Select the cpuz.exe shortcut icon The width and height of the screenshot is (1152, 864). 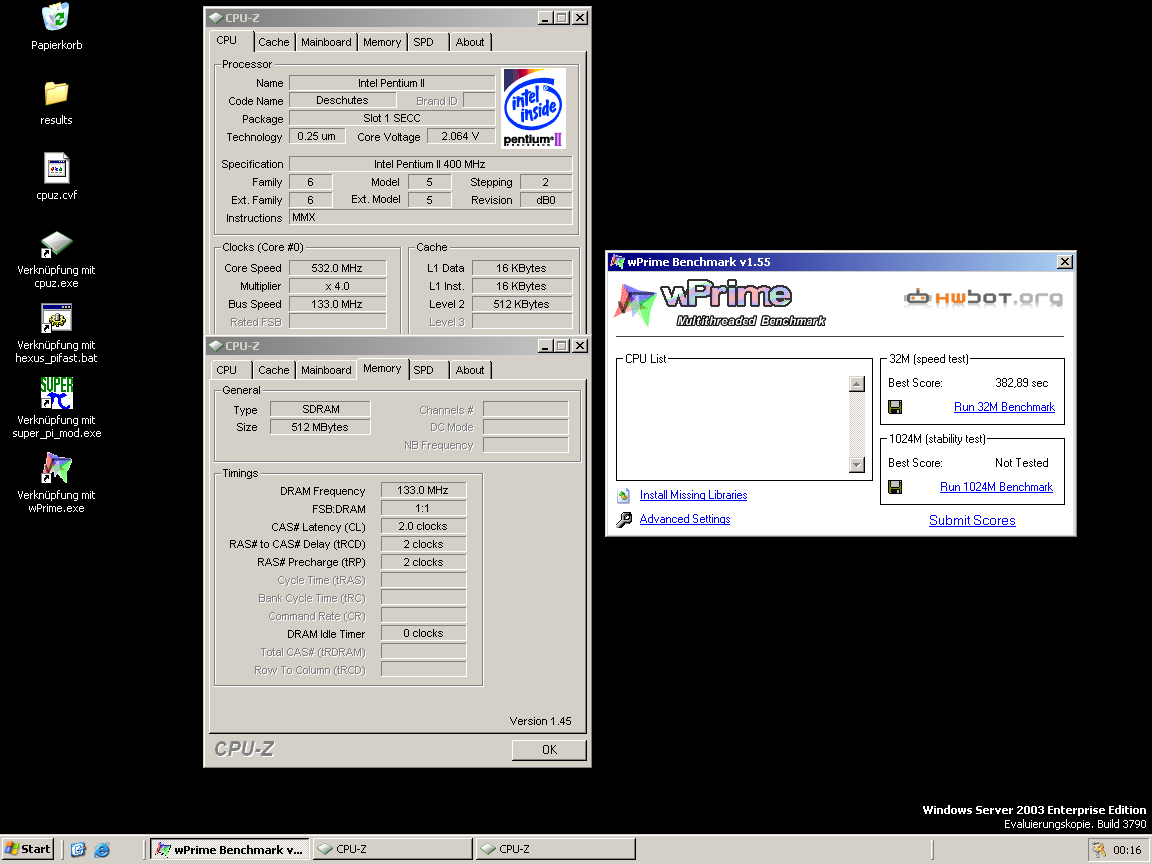[56, 245]
